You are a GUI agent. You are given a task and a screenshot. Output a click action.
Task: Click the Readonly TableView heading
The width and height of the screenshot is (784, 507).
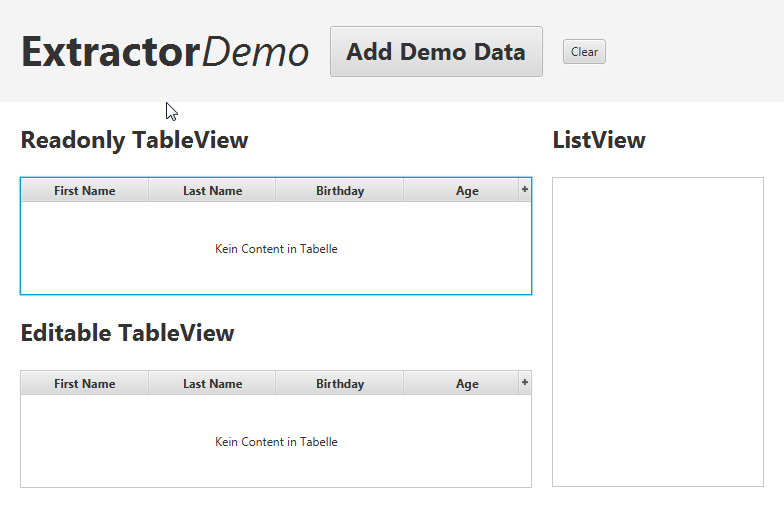pos(134,140)
